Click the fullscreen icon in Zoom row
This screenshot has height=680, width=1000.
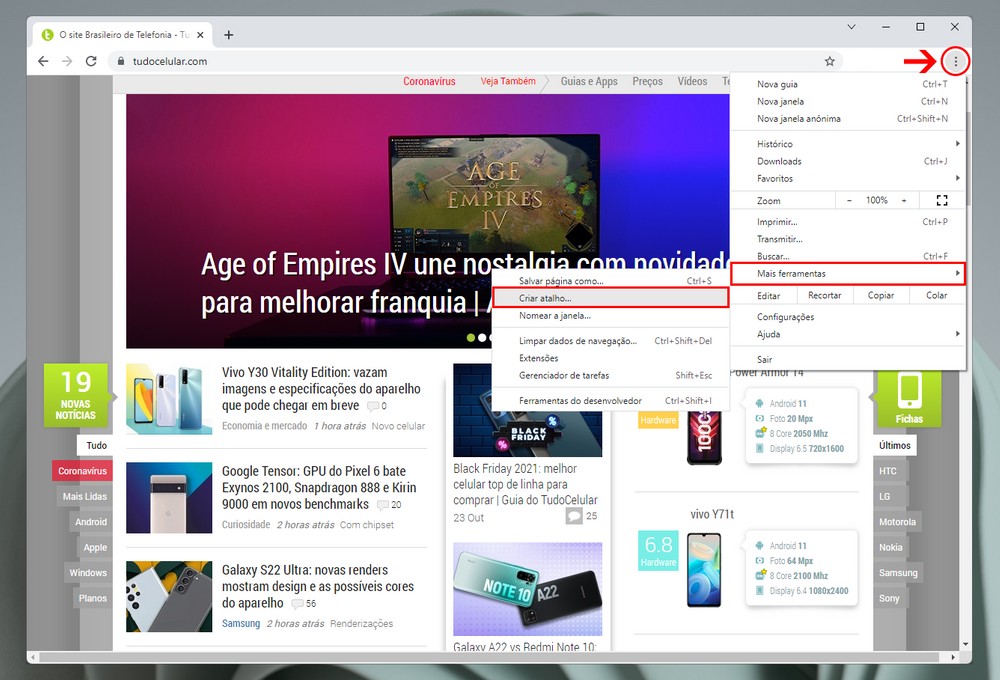941,200
